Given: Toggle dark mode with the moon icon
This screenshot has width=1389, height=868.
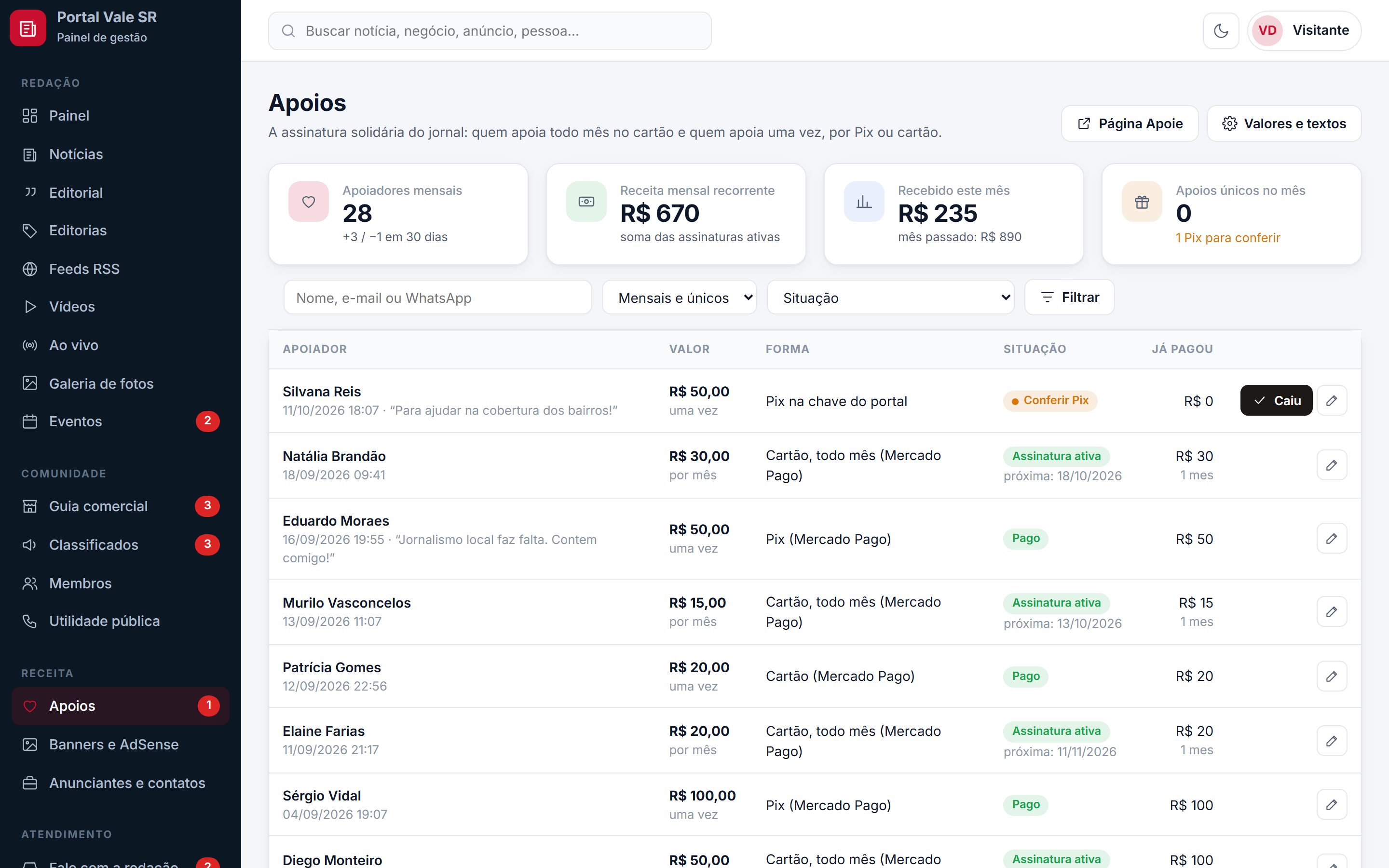Looking at the screenshot, I should click(x=1221, y=30).
